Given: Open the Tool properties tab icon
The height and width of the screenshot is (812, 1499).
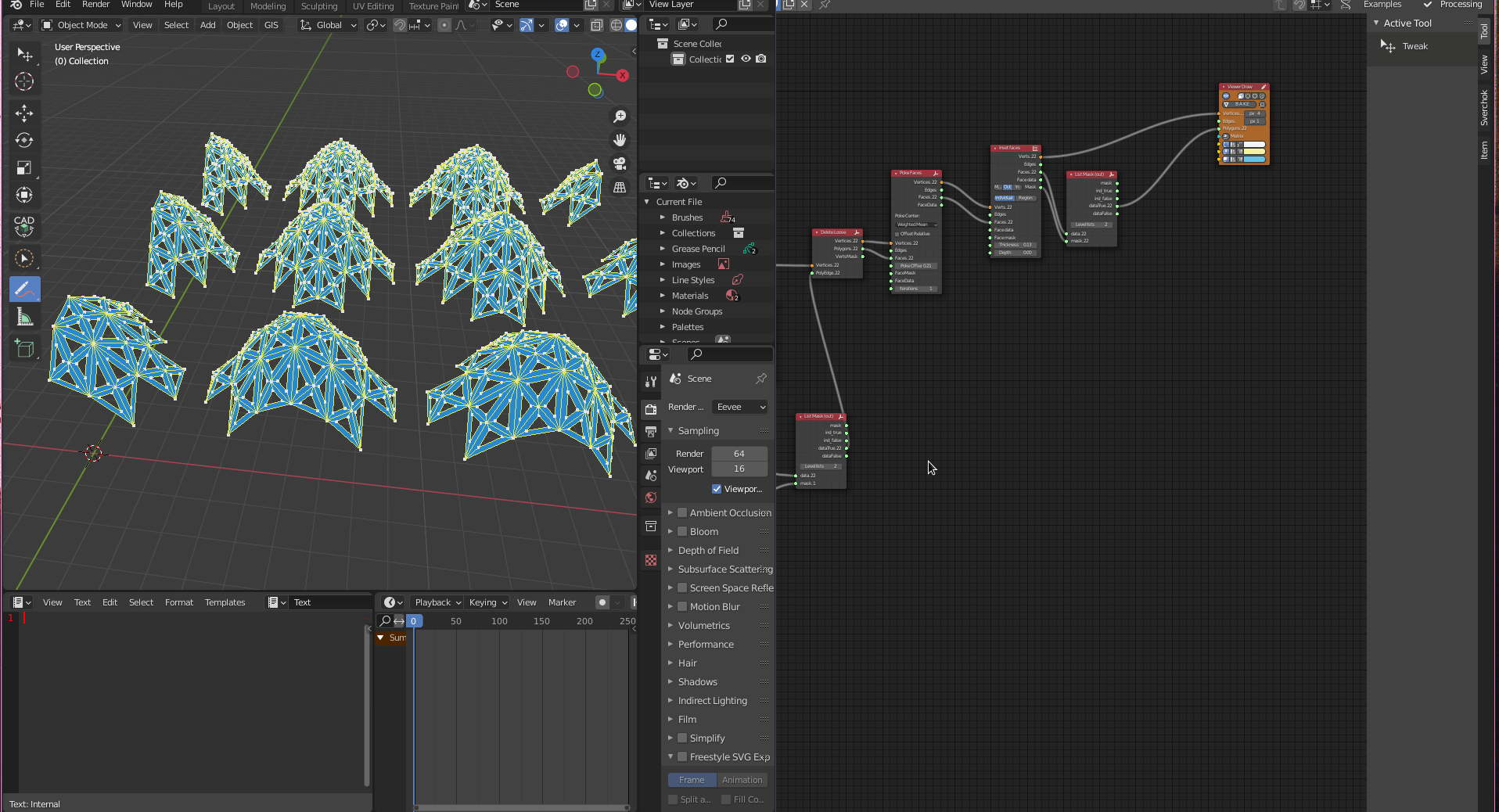Looking at the screenshot, I should 651,382.
